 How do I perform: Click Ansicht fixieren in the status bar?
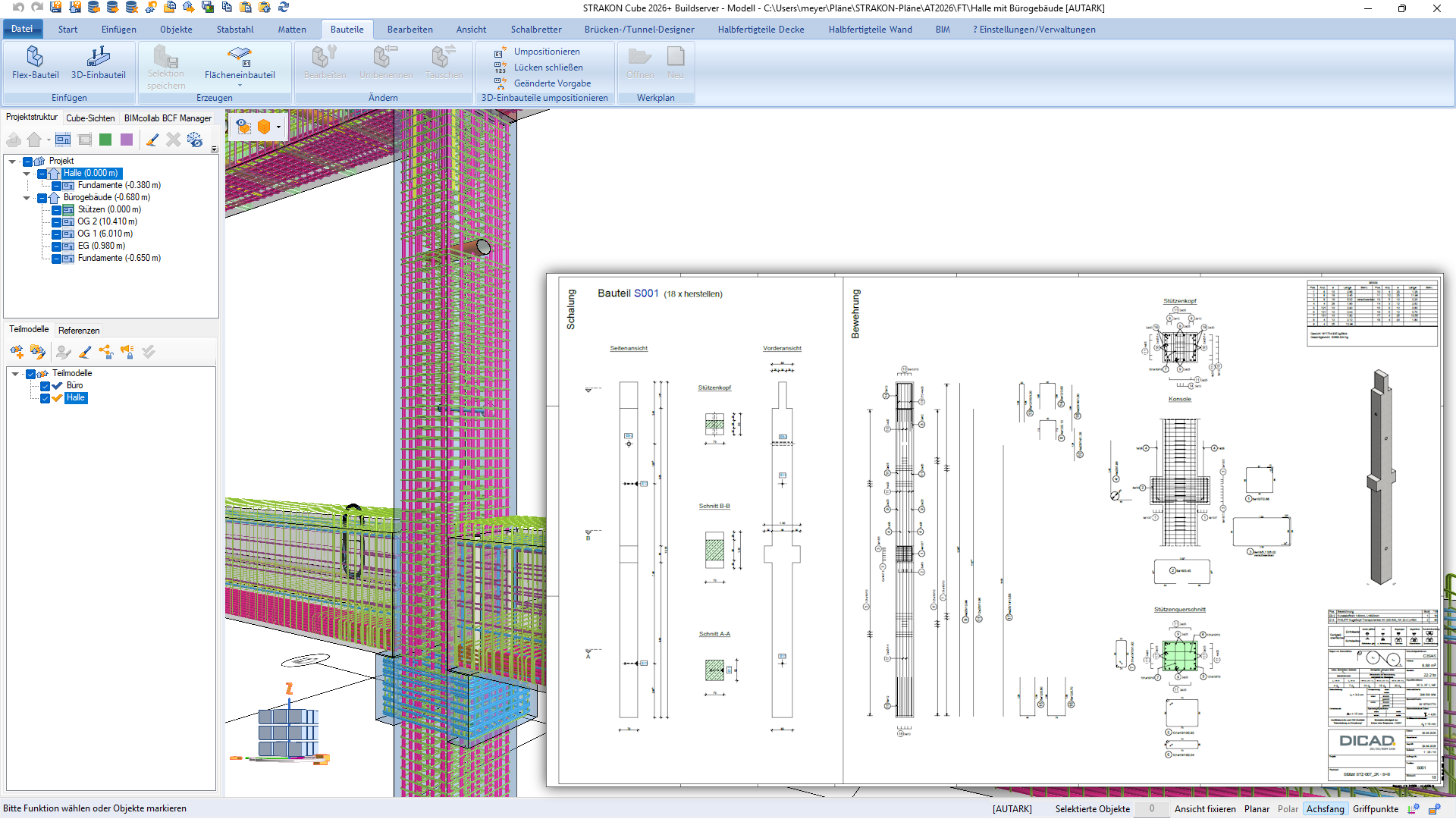pyautogui.click(x=1205, y=809)
